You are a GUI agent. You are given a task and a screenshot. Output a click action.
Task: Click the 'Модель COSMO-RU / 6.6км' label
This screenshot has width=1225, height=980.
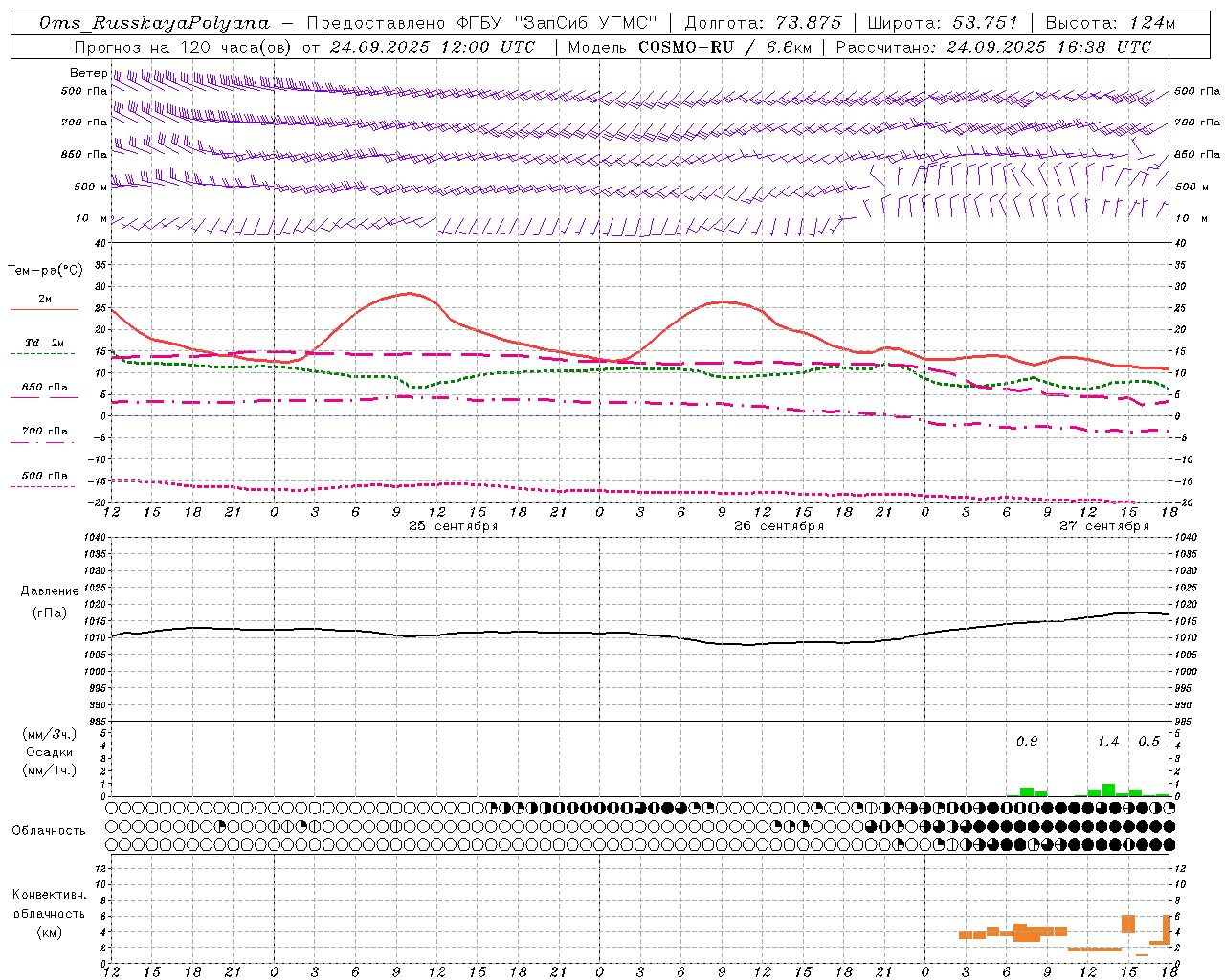click(x=689, y=47)
